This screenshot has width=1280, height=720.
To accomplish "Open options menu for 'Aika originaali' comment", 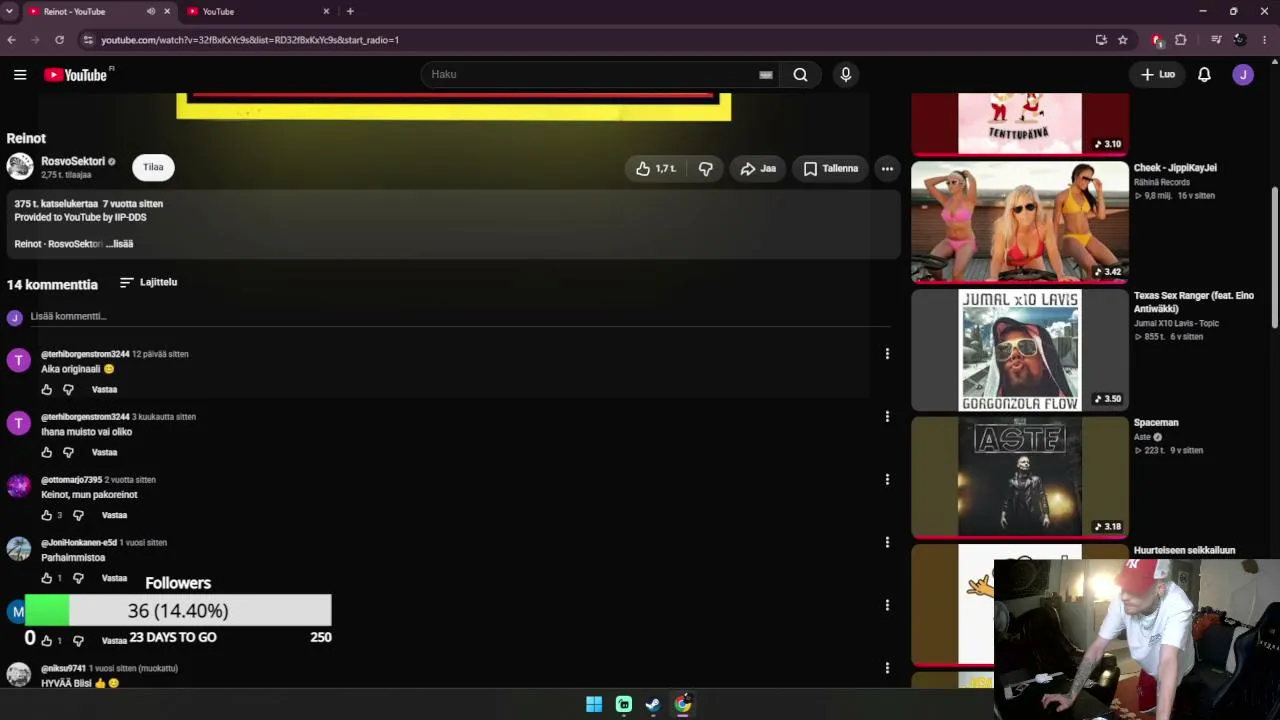I will tap(887, 354).
